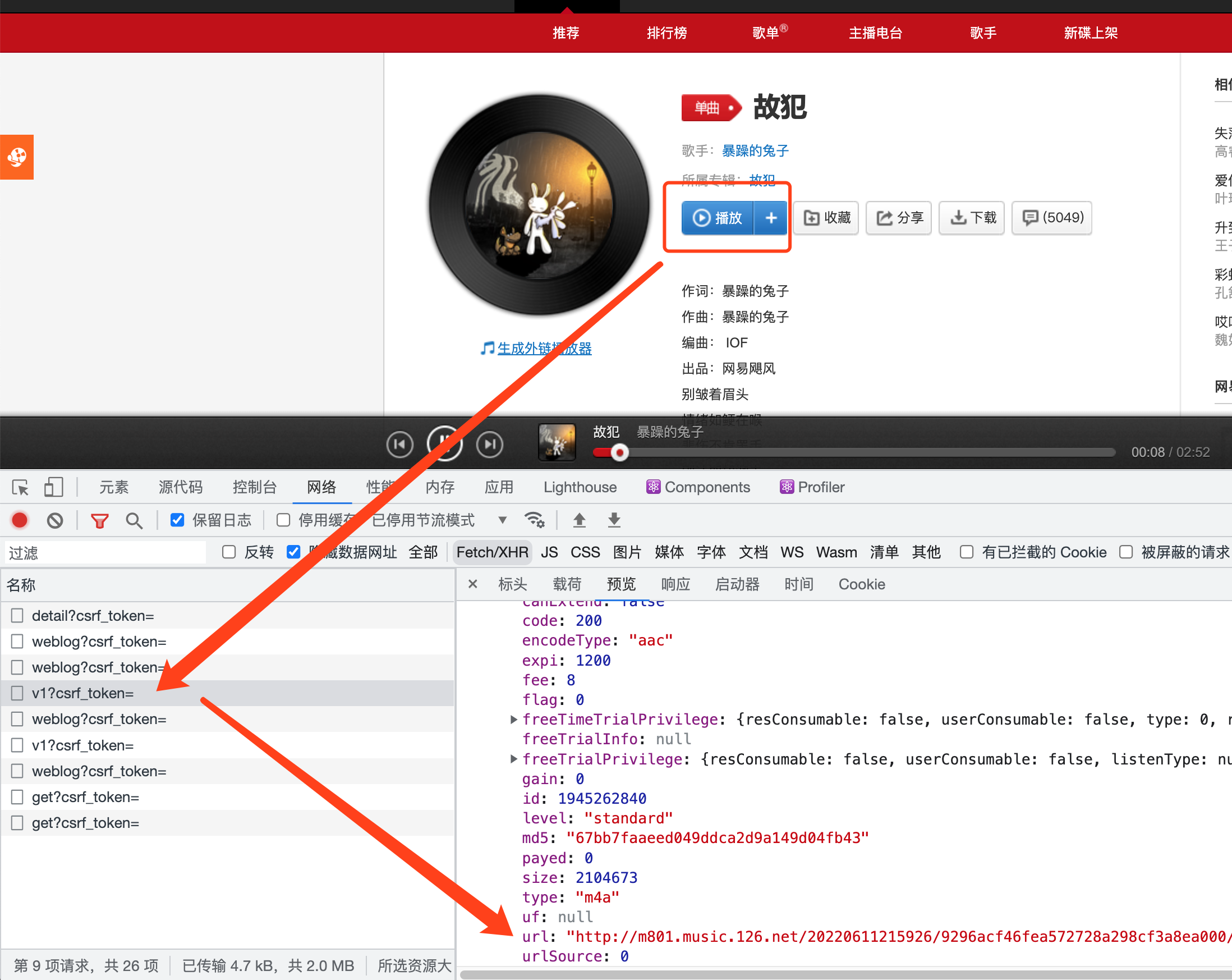This screenshot has width=1232, height=980.
Task: Skip to next track in player bar
Action: coord(490,445)
